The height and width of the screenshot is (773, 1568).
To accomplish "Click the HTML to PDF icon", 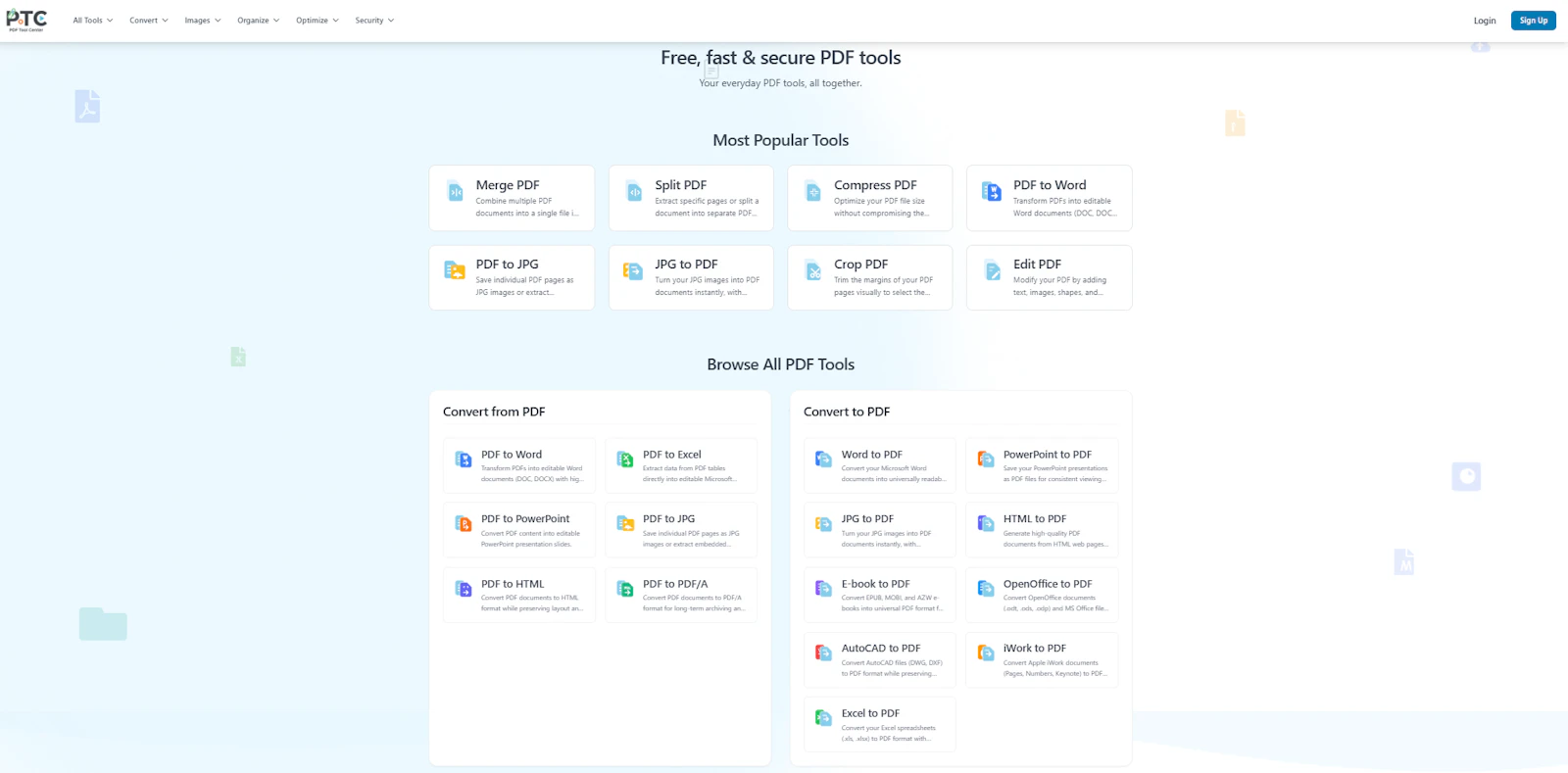I will (986, 524).
